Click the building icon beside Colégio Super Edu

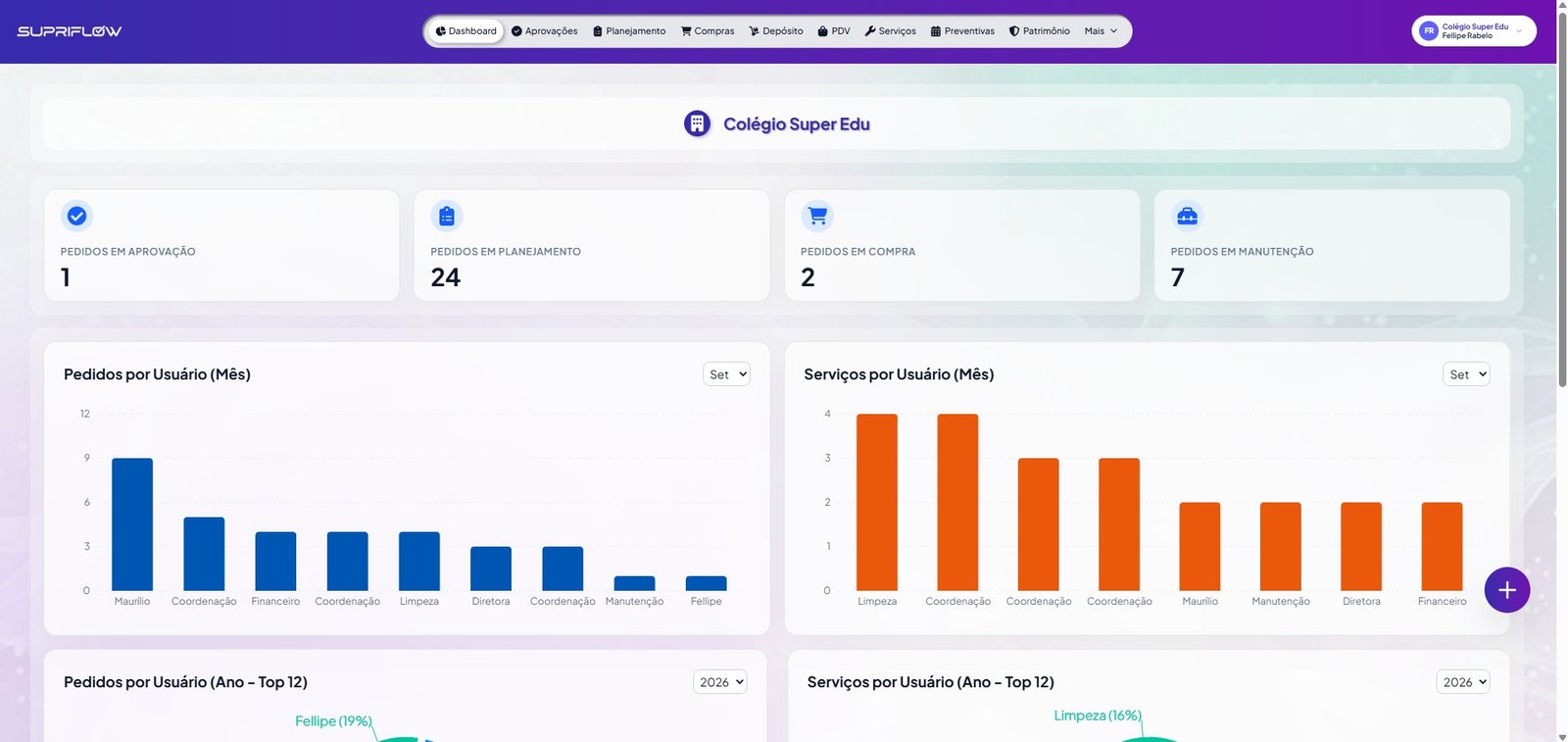pyautogui.click(x=697, y=124)
